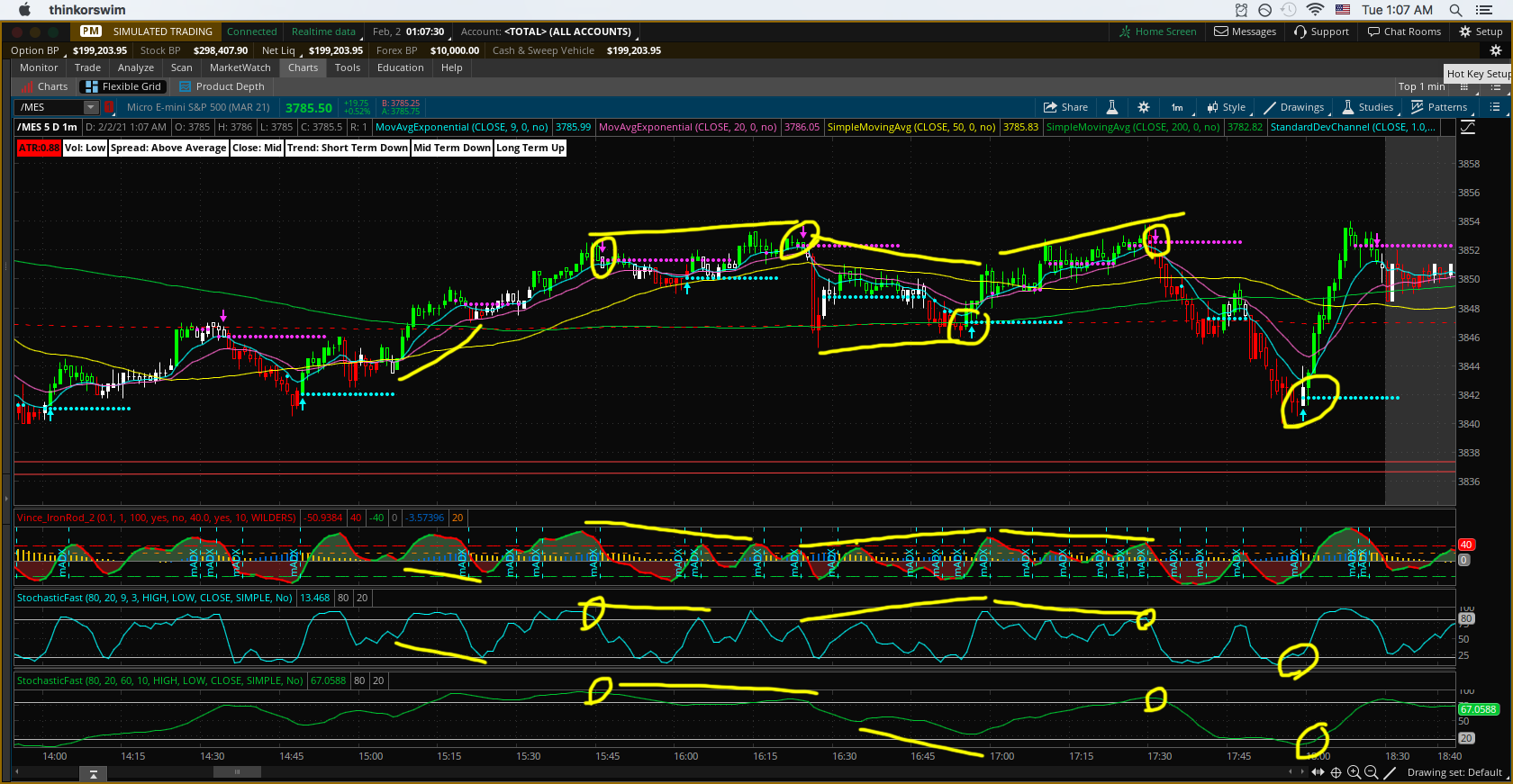Click the crosshair pan icon at bottom
The width and height of the screenshot is (1513, 784).
1336,772
